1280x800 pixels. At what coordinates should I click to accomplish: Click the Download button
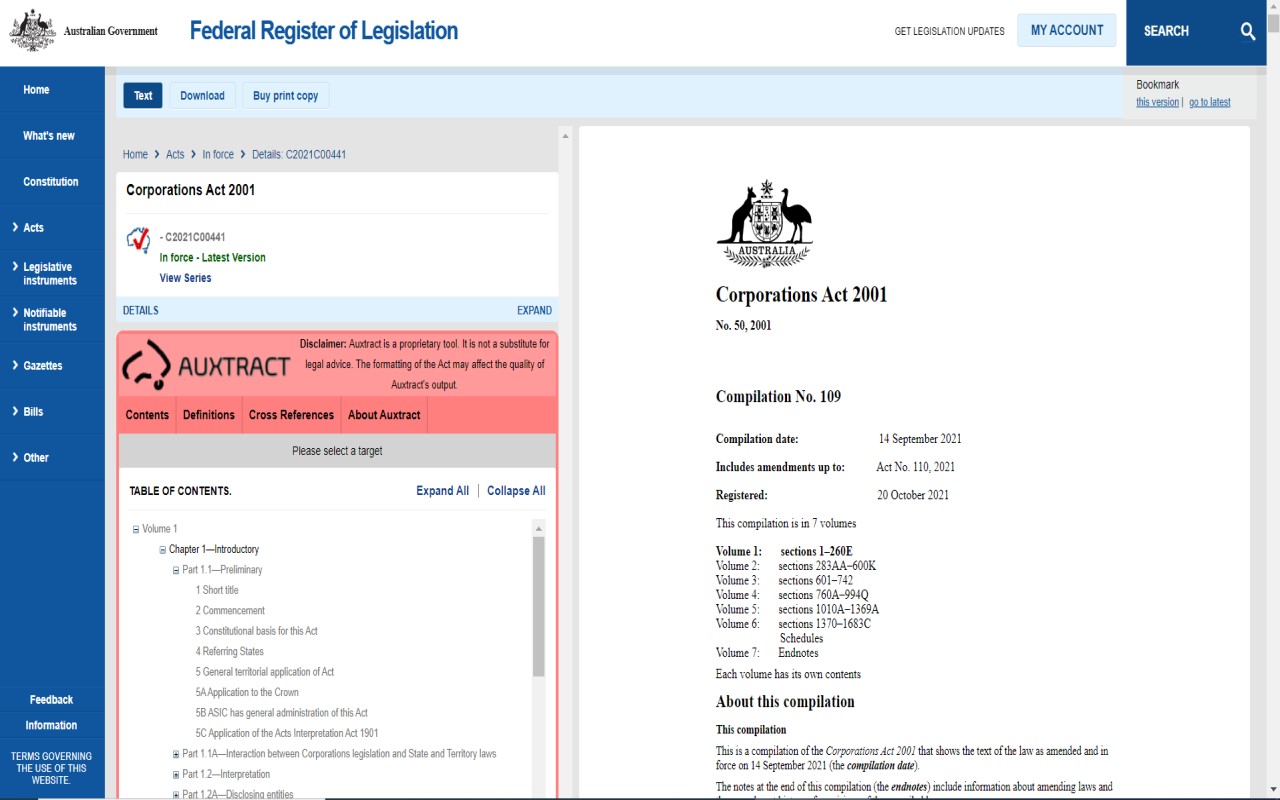pos(202,96)
